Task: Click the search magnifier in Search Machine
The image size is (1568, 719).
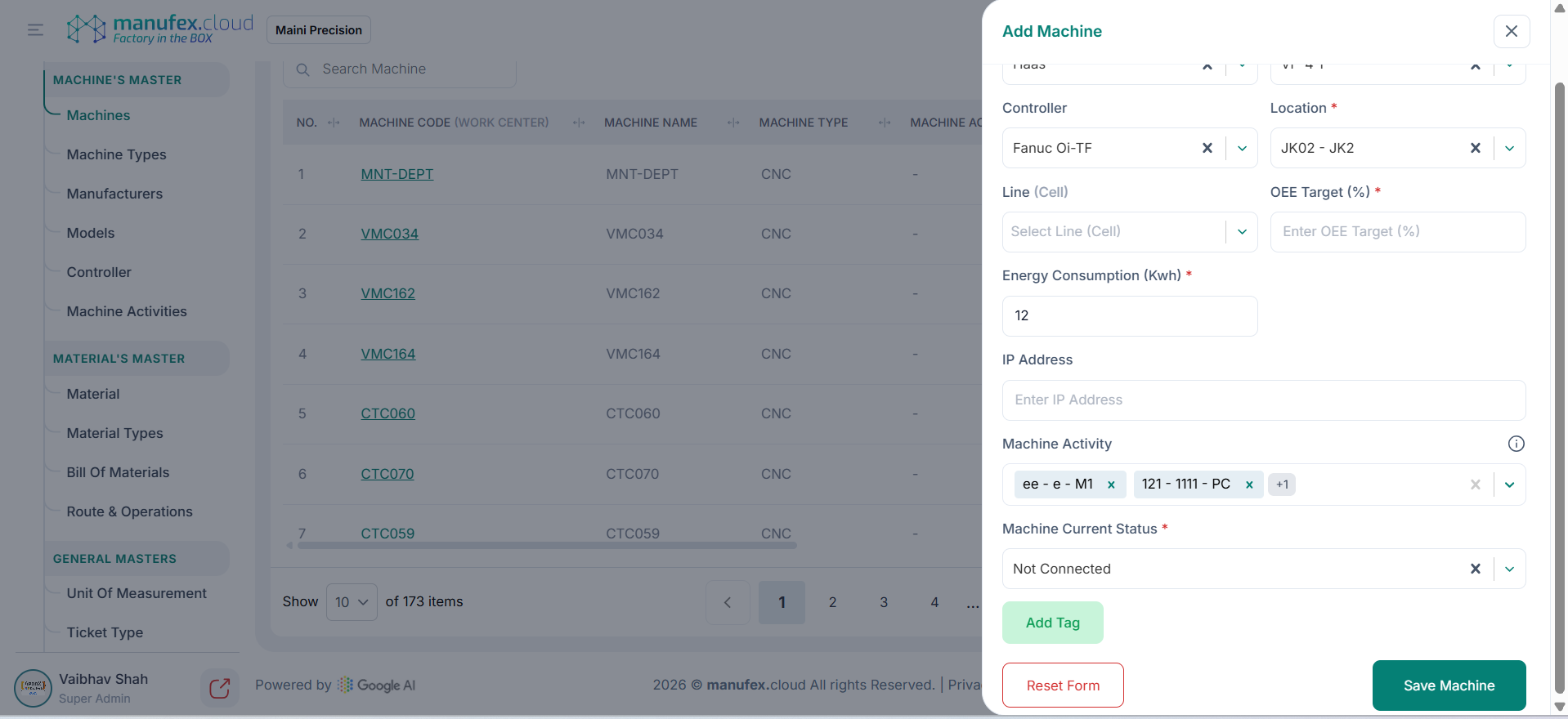Action: pyautogui.click(x=302, y=69)
